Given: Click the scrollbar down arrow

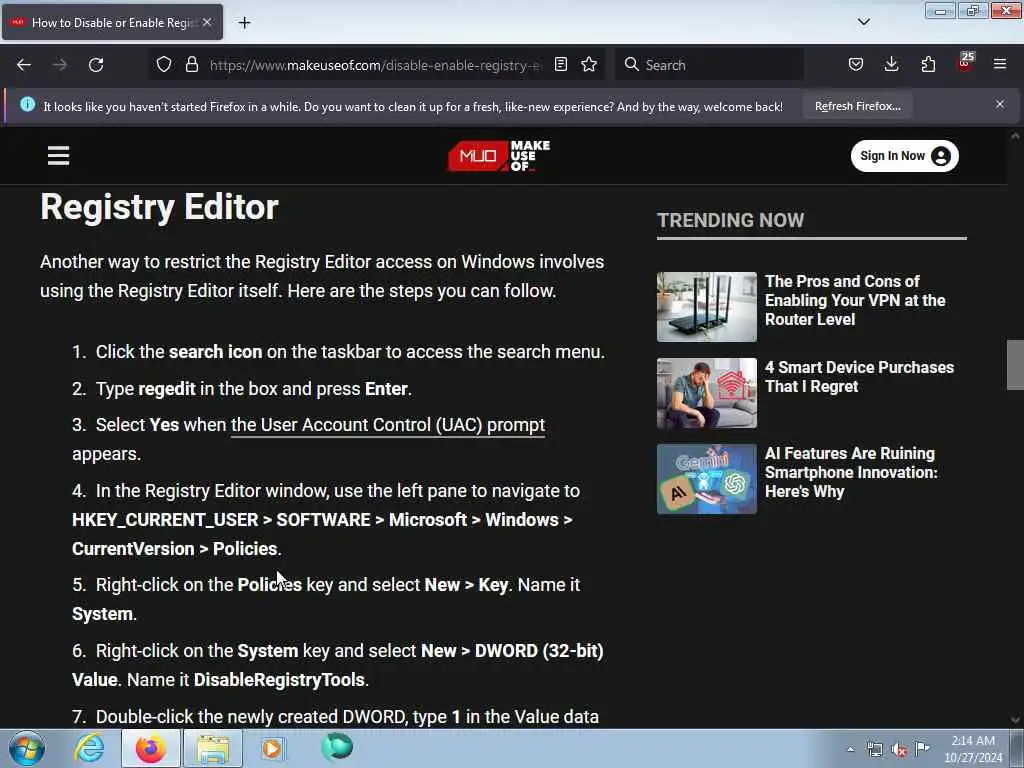Looking at the screenshot, I should (x=1015, y=720).
